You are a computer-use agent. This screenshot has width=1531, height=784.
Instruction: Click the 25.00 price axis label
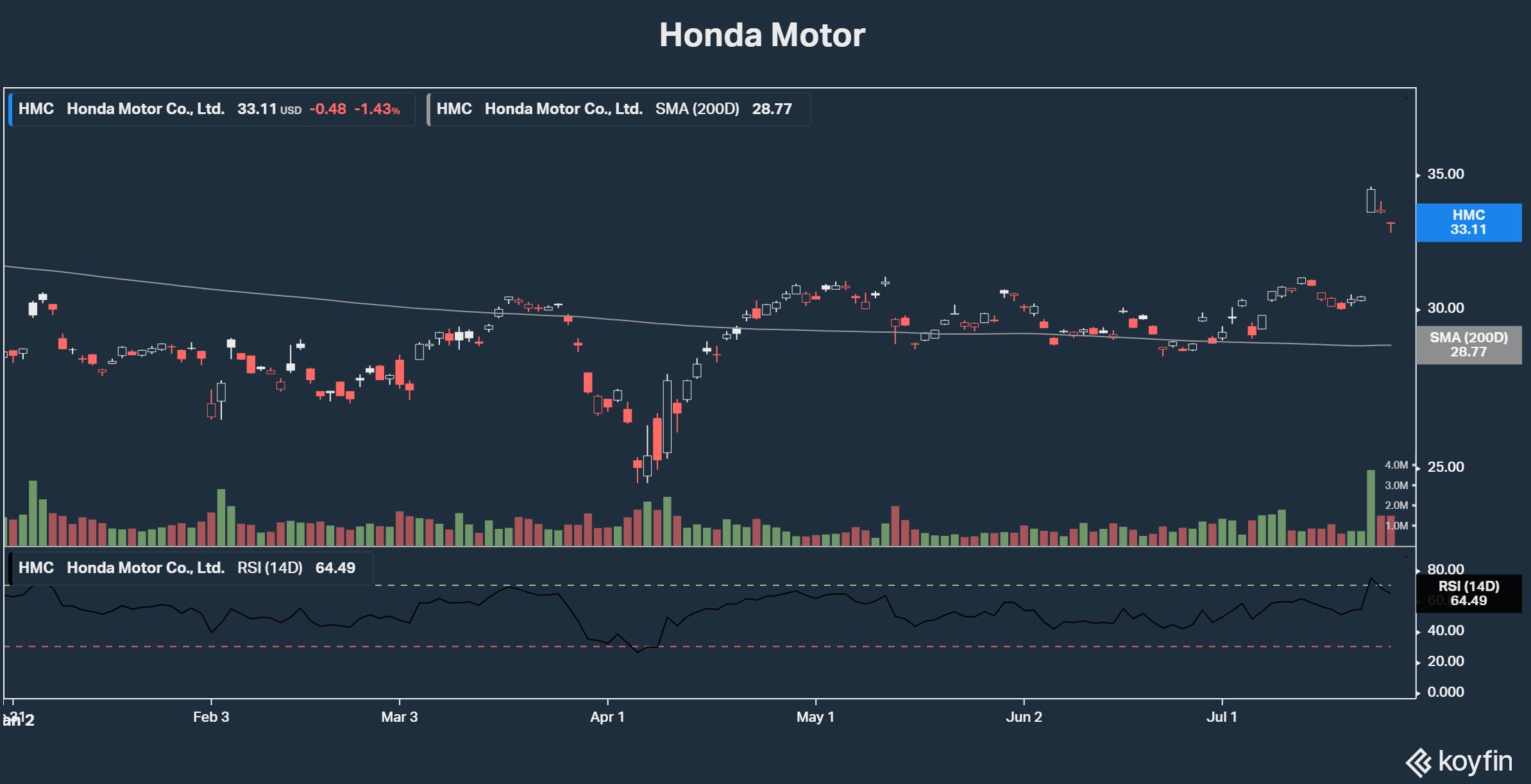click(x=1445, y=467)
